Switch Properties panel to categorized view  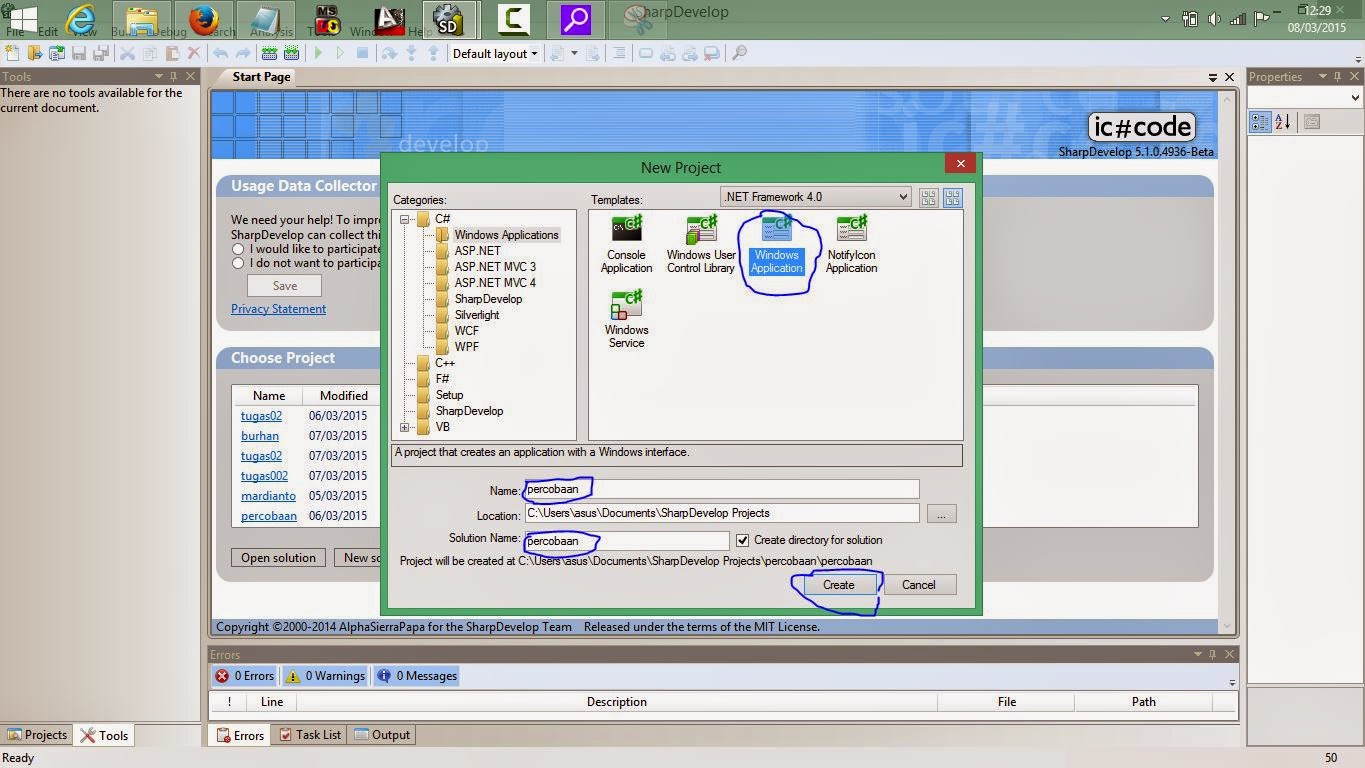pos(1260,122)
